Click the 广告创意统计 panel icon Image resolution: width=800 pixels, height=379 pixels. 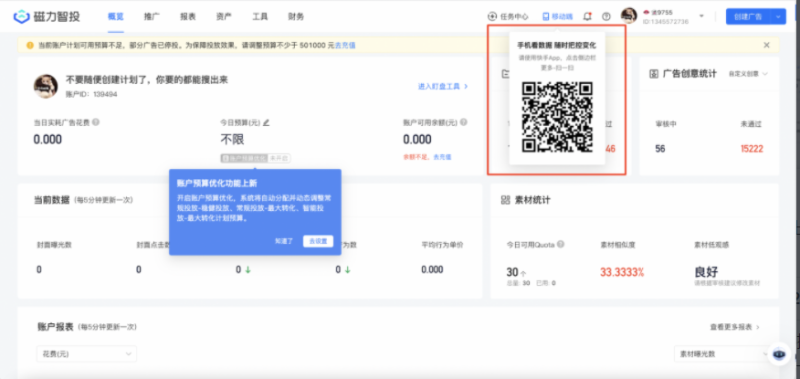point(654,74)
